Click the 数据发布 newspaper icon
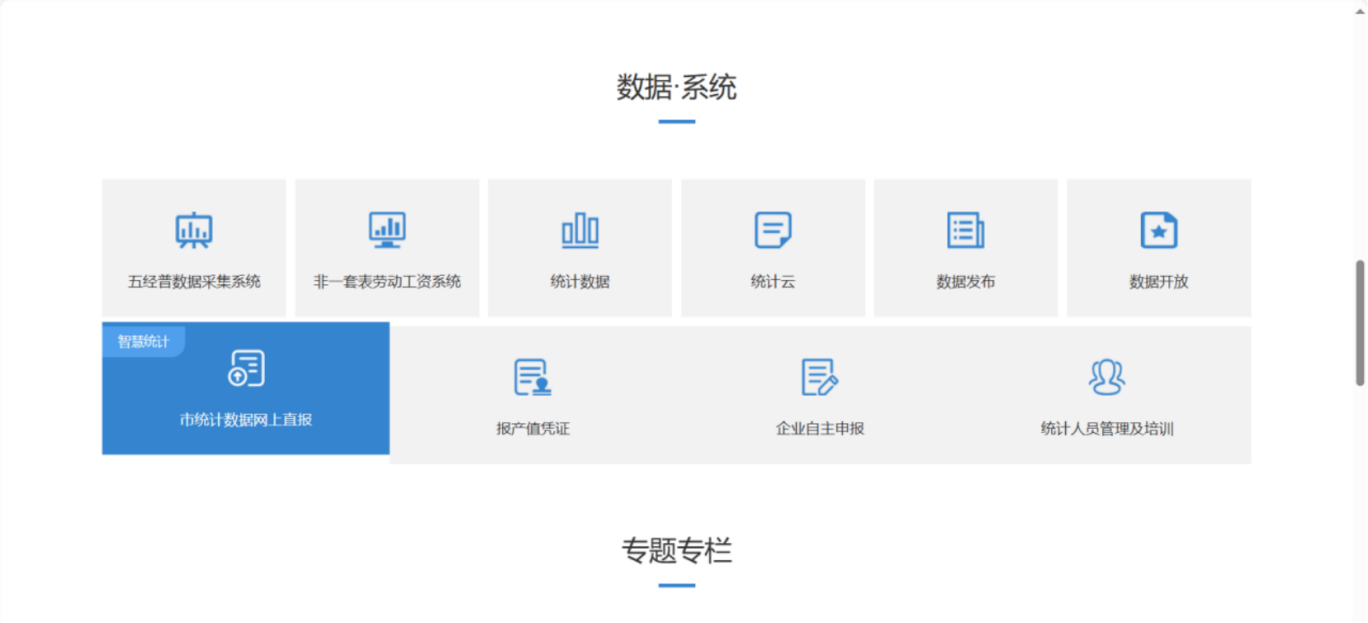This screenshot has width=1368, height=623. (966, 230)
